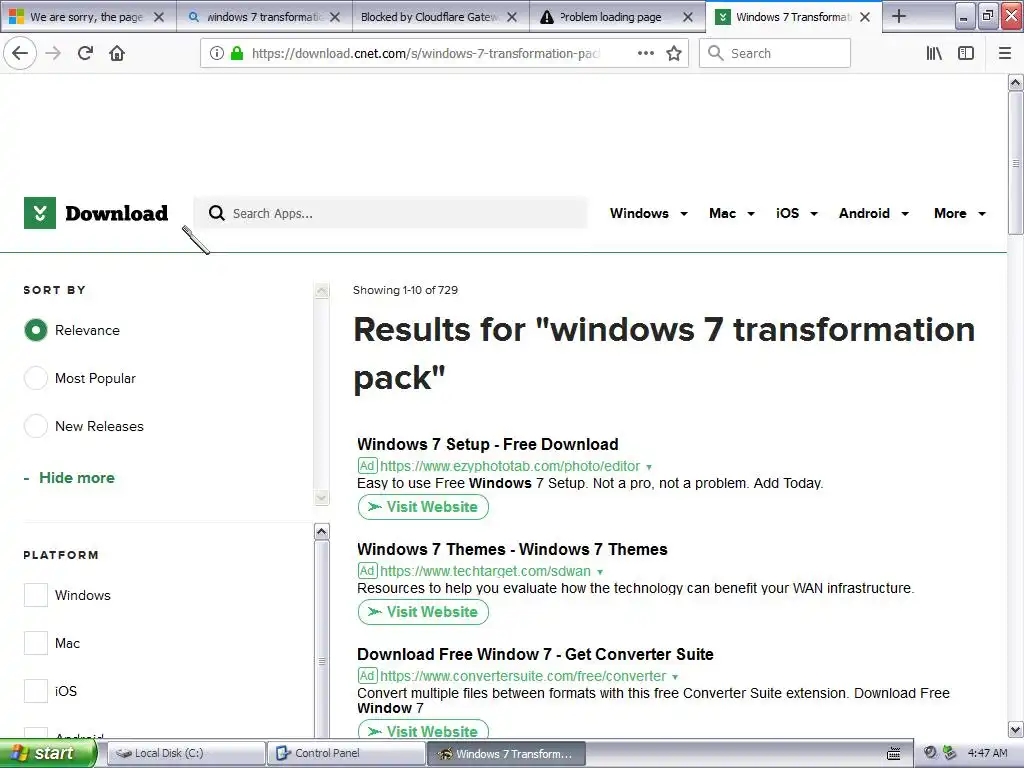Open the Firefox hamburger menu
The height and width of the screenshot is (768, 1024).
(1005, 53)
